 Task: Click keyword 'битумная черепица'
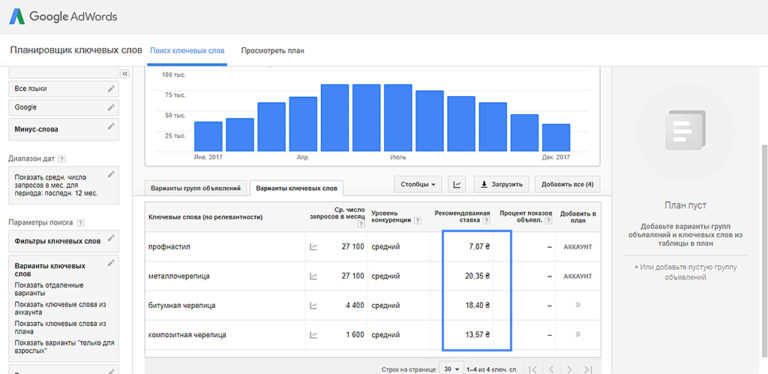(182, 305)
